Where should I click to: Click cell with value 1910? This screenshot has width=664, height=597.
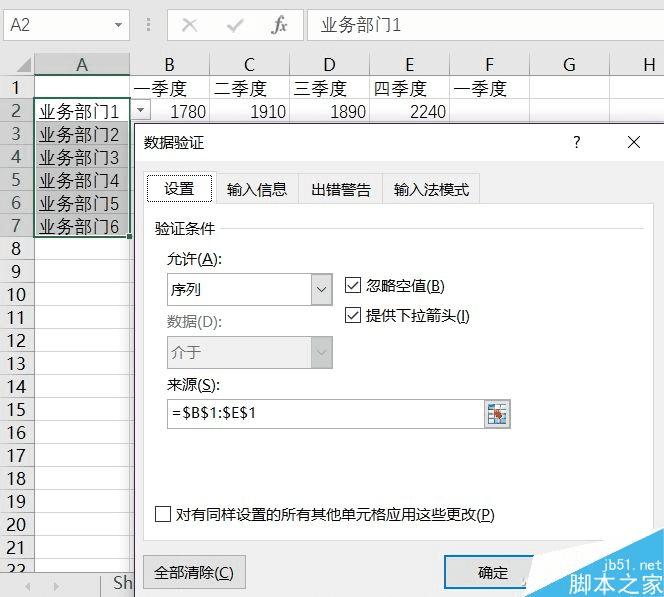tap(249, 111)
